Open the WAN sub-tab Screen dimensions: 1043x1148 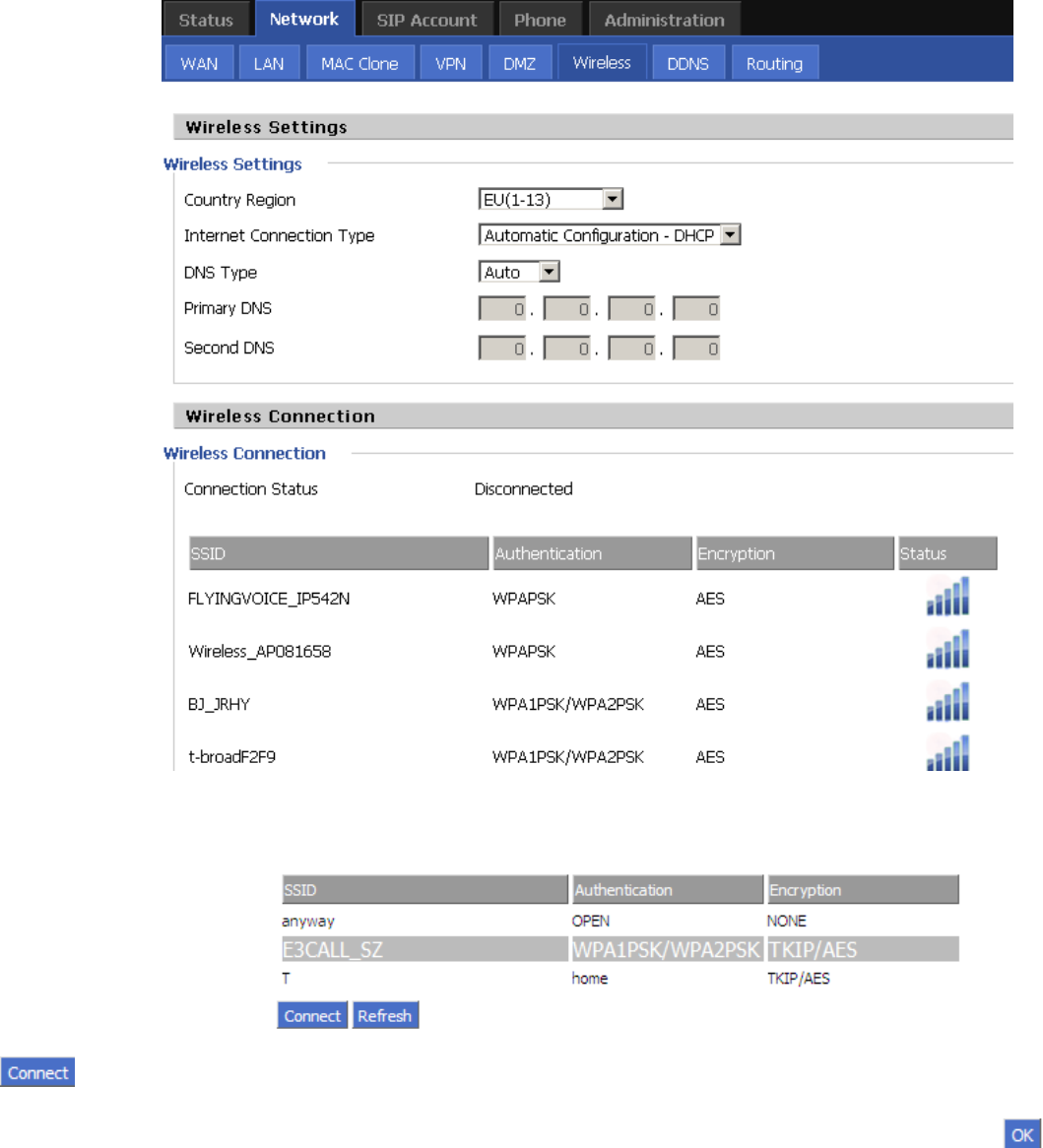click(199, 64)
